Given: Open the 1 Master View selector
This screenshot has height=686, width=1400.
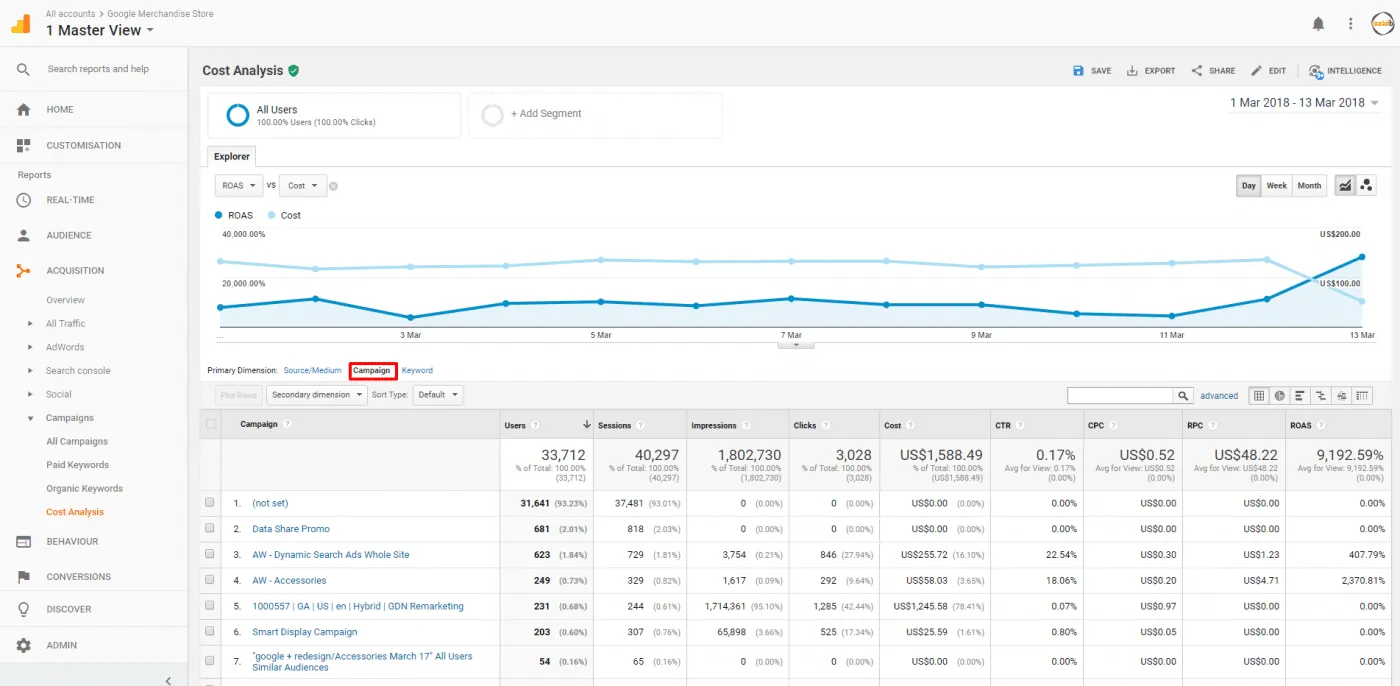Looking at the screenshot, I should [x=100, y=30].
